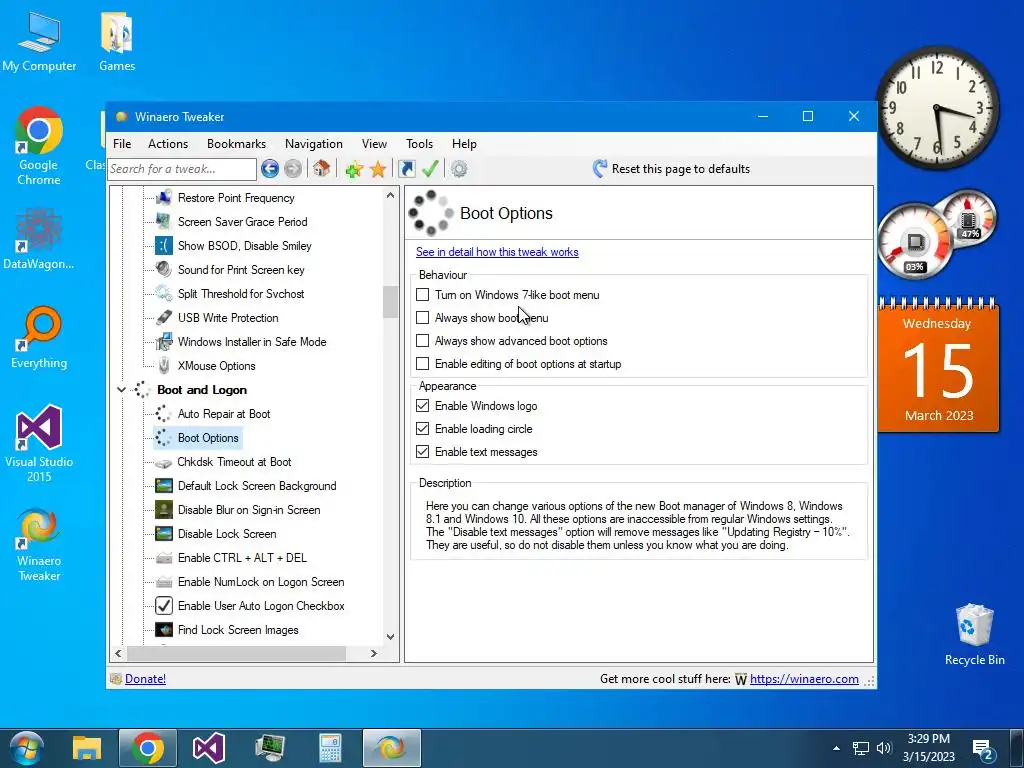The image size is (1024, 768).
Task: Open the Bookmarks menu
Action: [236, 144]
